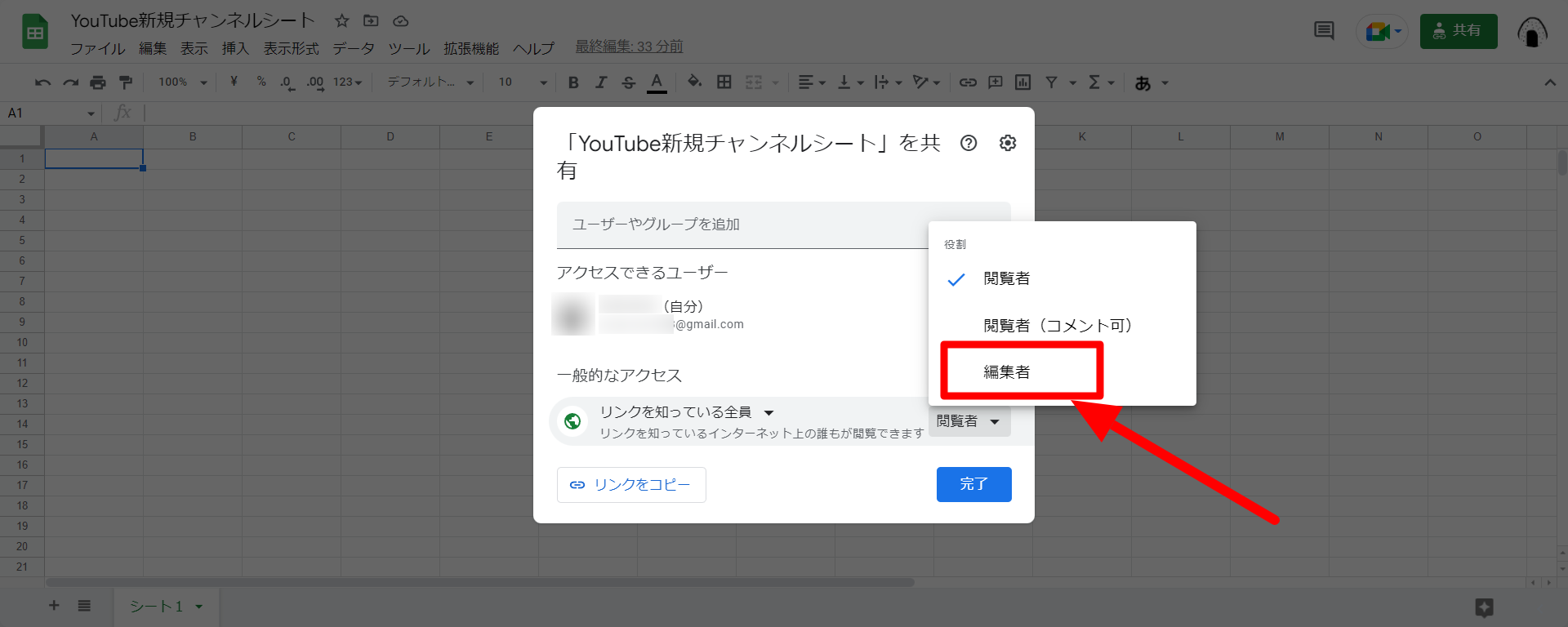Insert a chart from the toolbar

[1022, 82]
